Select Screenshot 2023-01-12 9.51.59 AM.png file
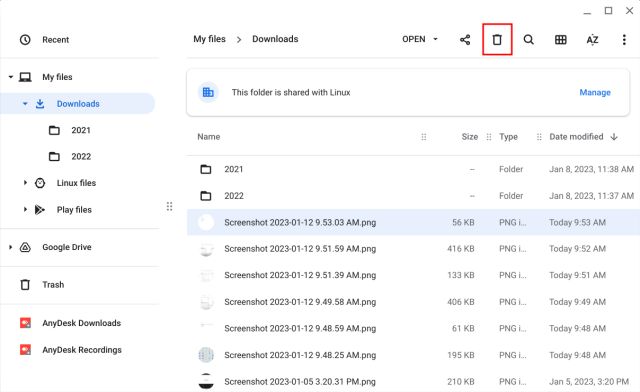640x392 pixels. point(413,249)
